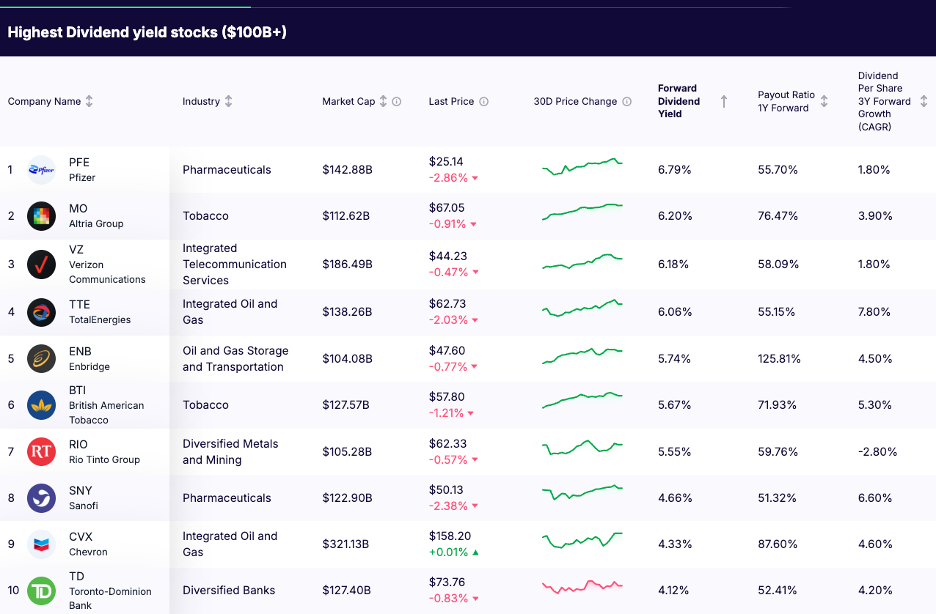Click the Altria Group logo
The image size is (936, 614).
[x=41, y=216]
